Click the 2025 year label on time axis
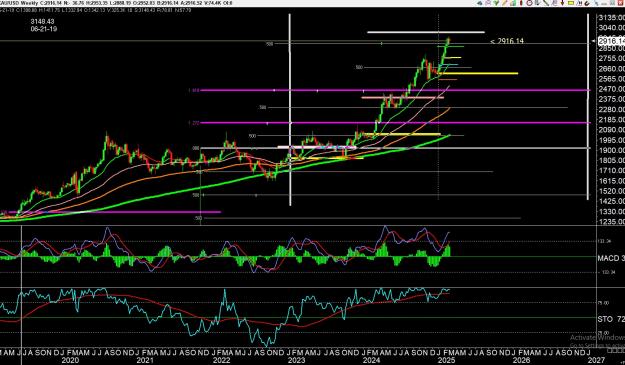This screenshot has height=365, width=625. point(446,360)
